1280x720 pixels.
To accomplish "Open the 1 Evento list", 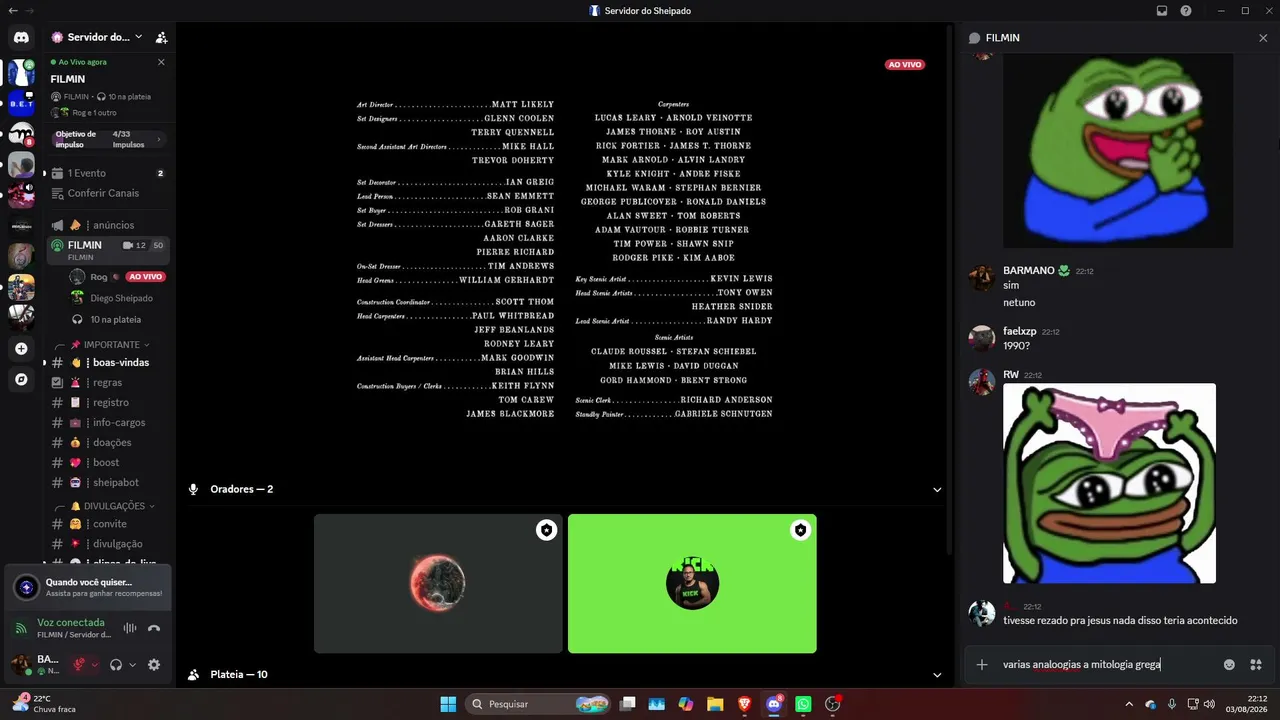I will click(x=109, y=173).
